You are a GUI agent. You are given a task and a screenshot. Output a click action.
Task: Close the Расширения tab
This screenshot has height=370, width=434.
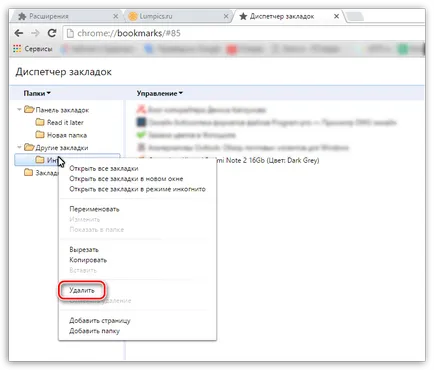coord(115,16)
